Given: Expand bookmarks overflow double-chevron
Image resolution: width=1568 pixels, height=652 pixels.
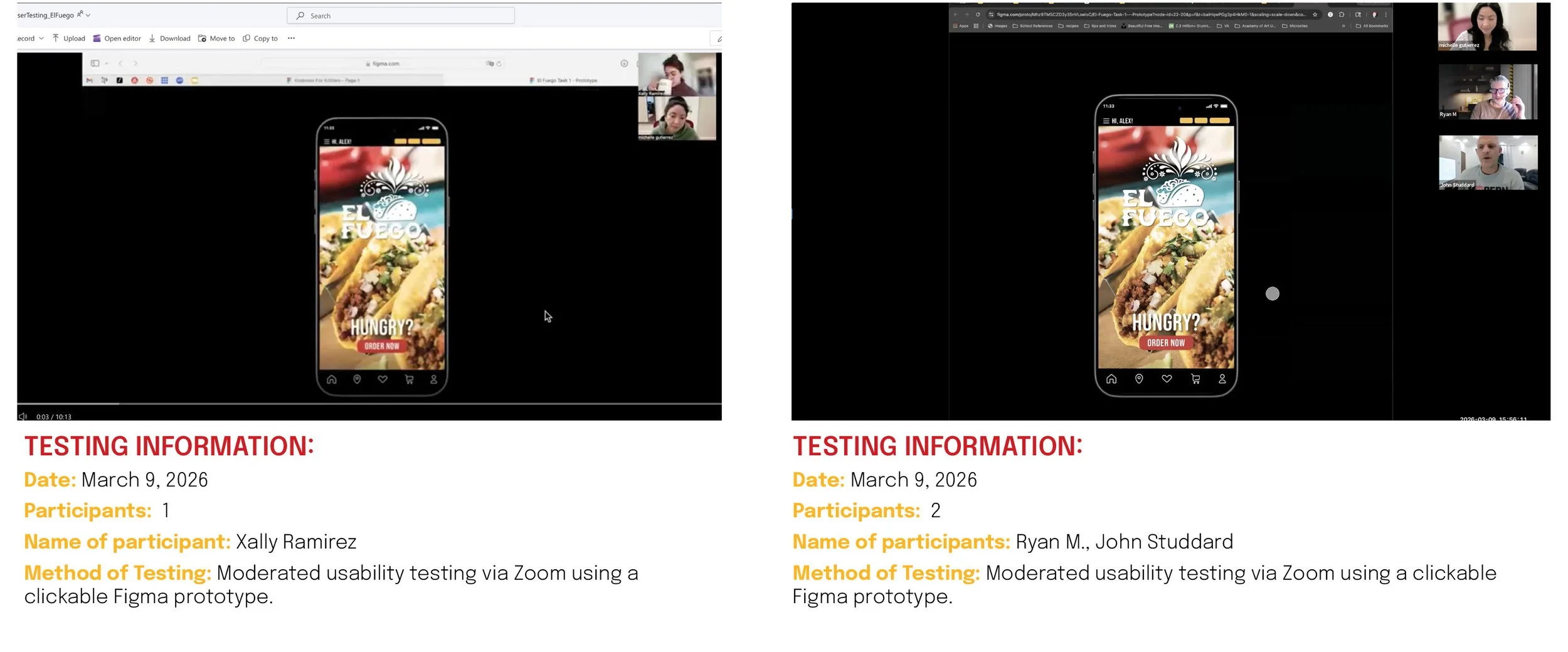Looking at the screenshot, I should 1343,26.
